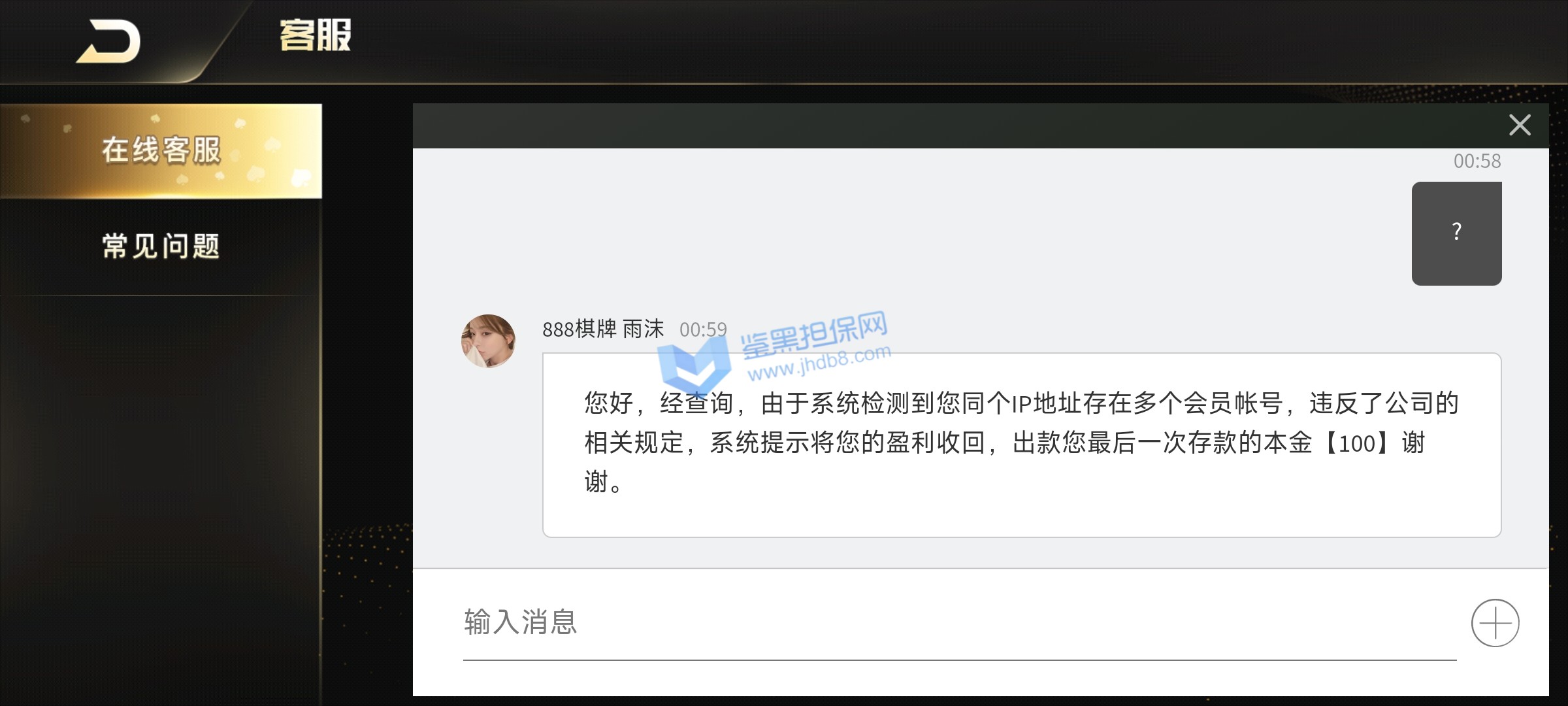Viewport: 1568px width, 706px height.
Task: Click the 00:58 message timestamp
Action: tap(1477, 161)
